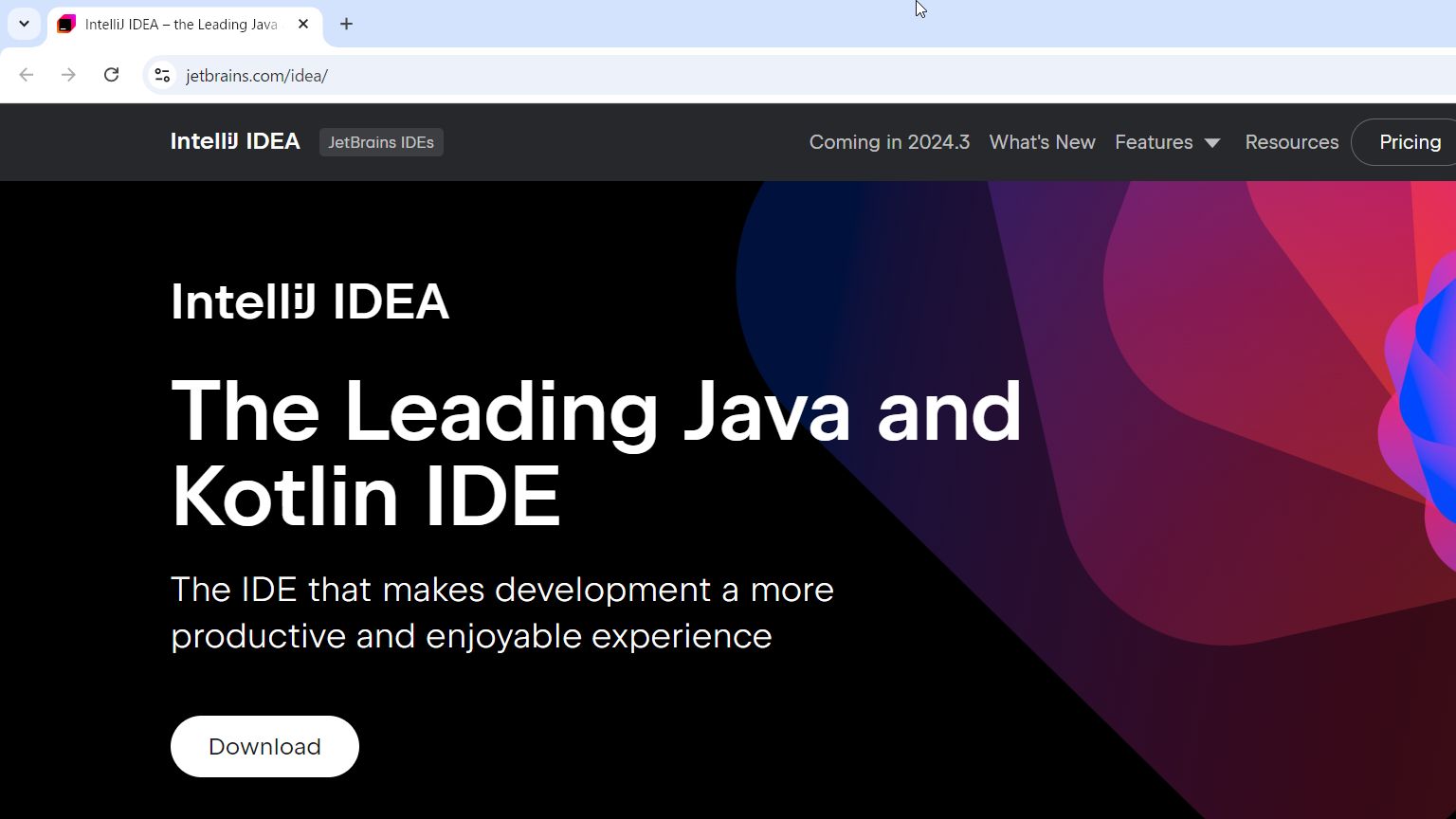Open the tab search dropdown arrow
Screen dimensions: 1456x819
[24, 24]
